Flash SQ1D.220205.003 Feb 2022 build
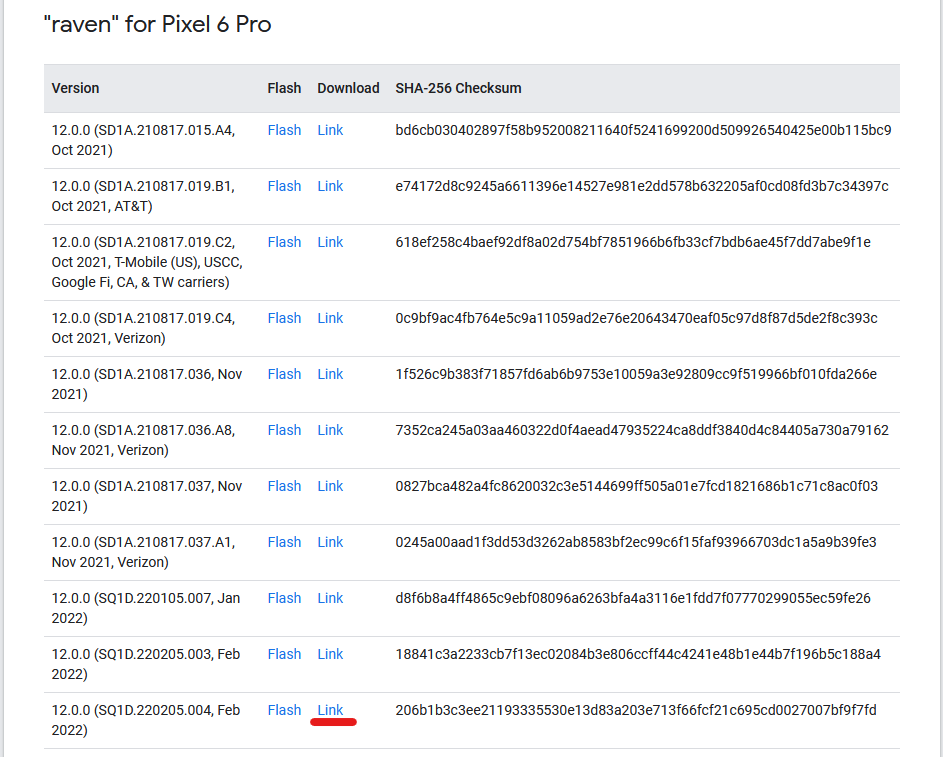943x757 pixels. [x=284, y=653]
